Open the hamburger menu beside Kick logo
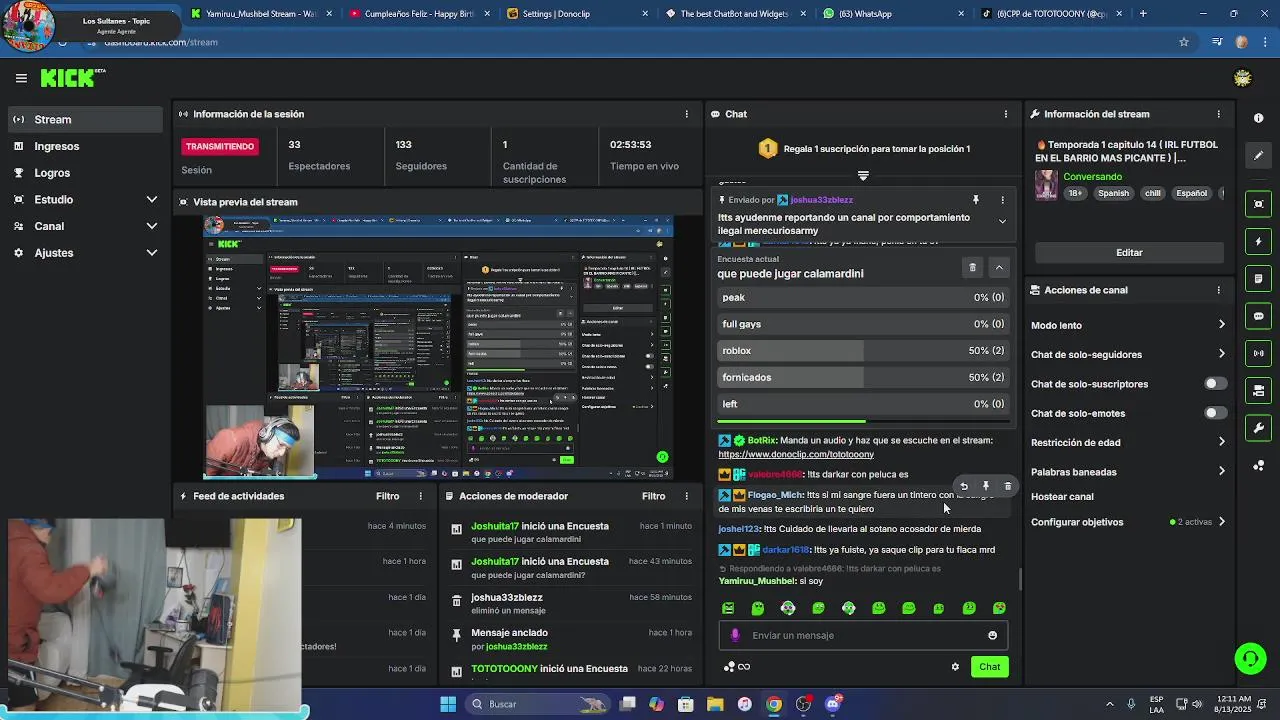 pos(21,78)
